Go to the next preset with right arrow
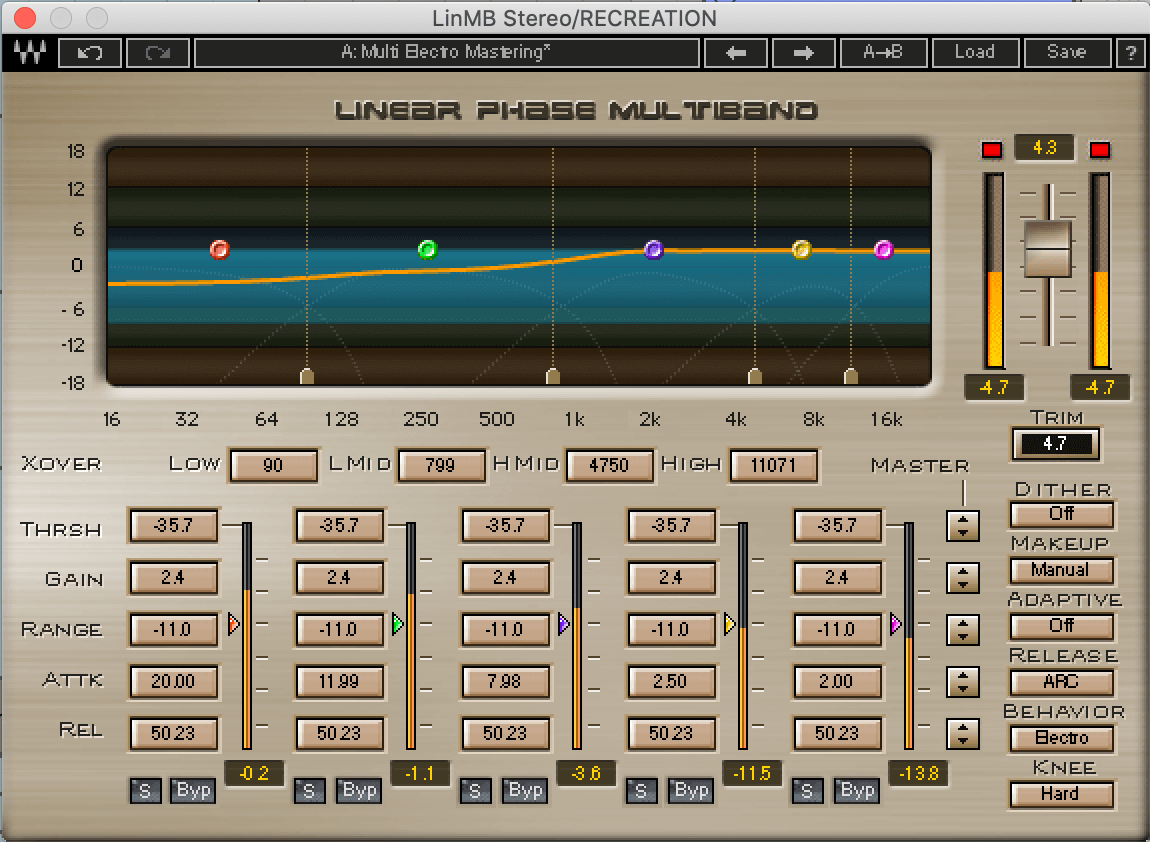 [804, 53]
